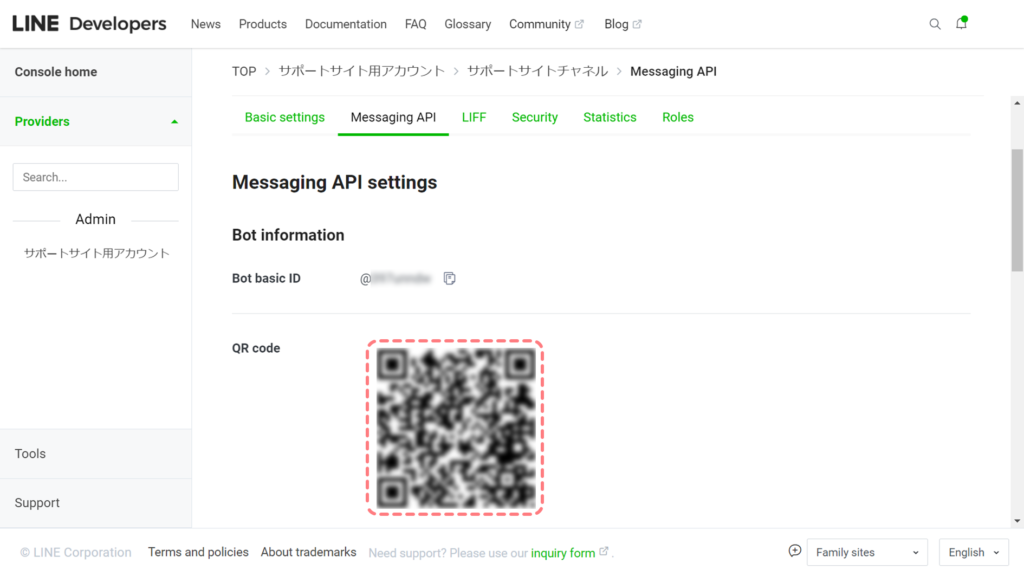This screenshot has height=576, width=1024.
Task: Click the Bot information heading
Action: (288, 235)
